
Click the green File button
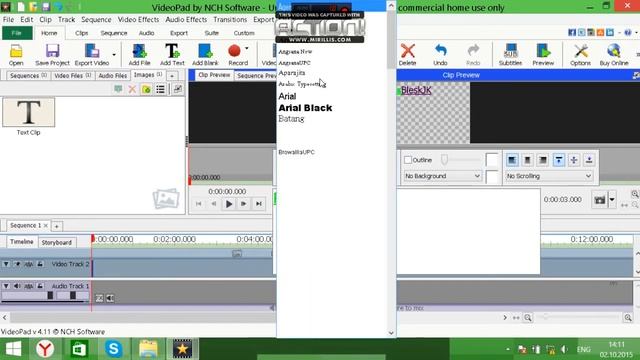pos(17,33)
